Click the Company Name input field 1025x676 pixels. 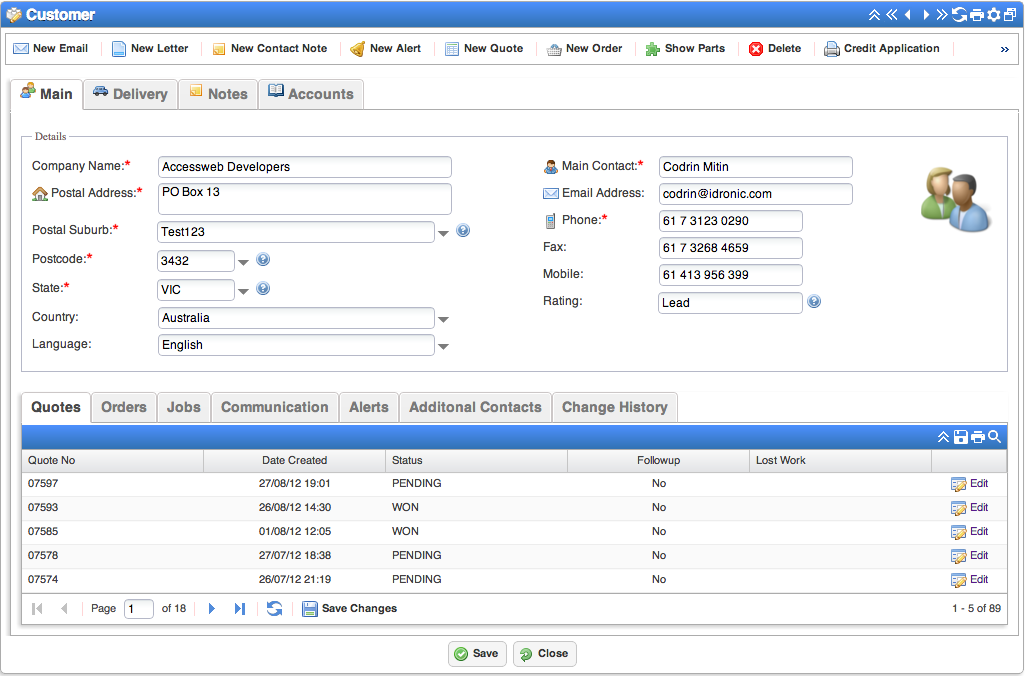tap(304, 167)
